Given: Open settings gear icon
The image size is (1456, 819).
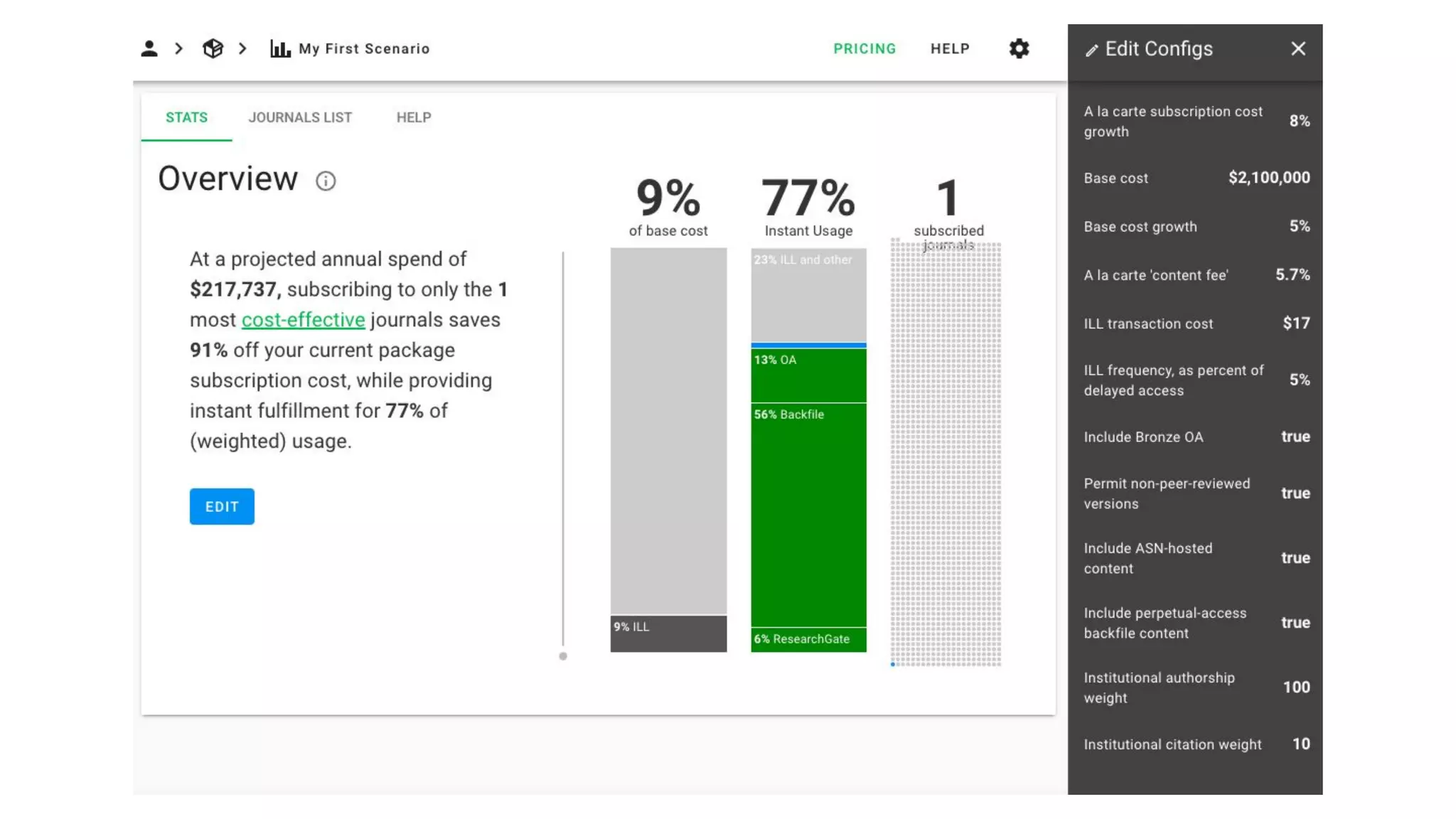Looking at the screenshot, I should [1019, 48].
